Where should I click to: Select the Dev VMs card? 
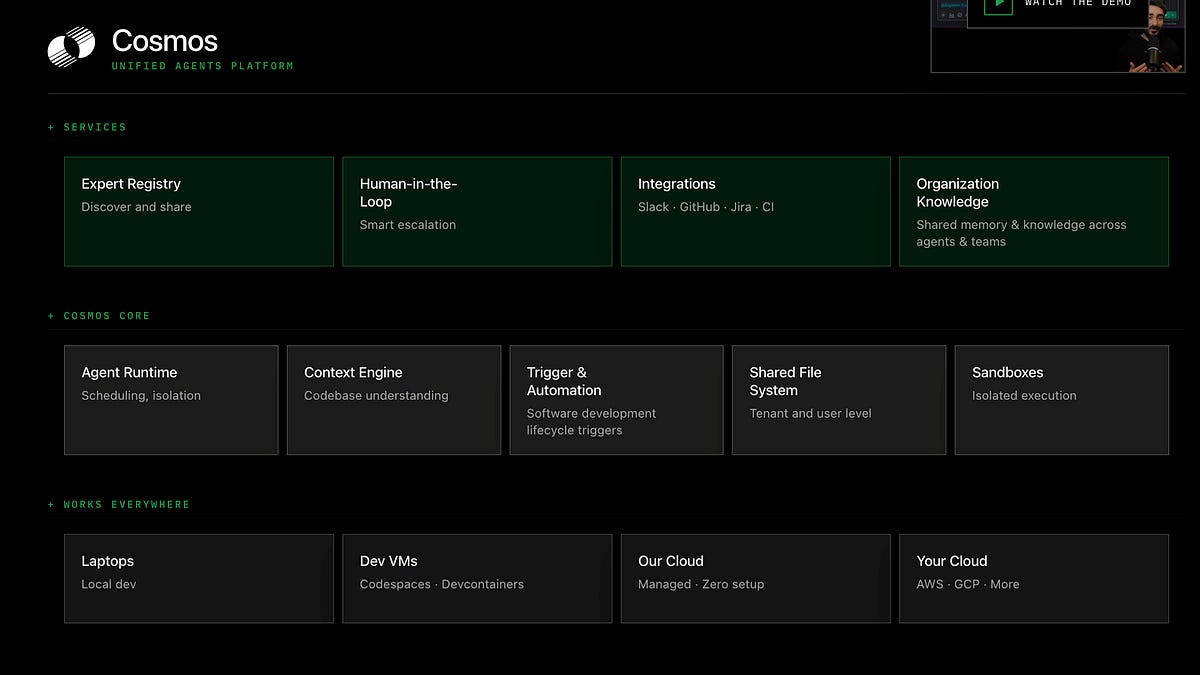[477, 579]
